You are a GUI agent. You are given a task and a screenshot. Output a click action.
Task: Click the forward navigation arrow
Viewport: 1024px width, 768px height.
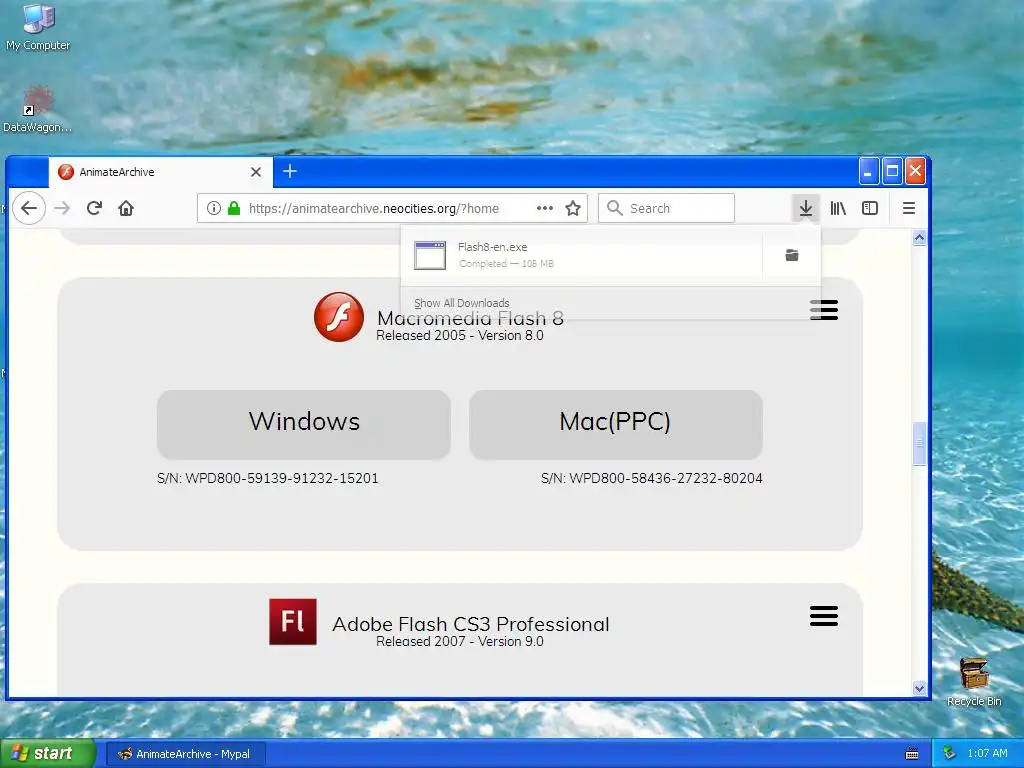coord(62,208)
